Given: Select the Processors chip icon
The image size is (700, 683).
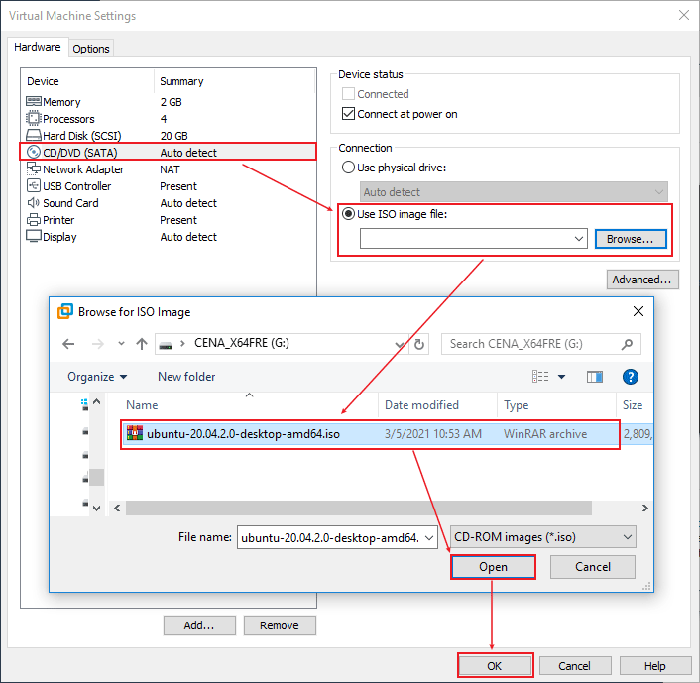Looking at the screenshot, I should 33,119.
